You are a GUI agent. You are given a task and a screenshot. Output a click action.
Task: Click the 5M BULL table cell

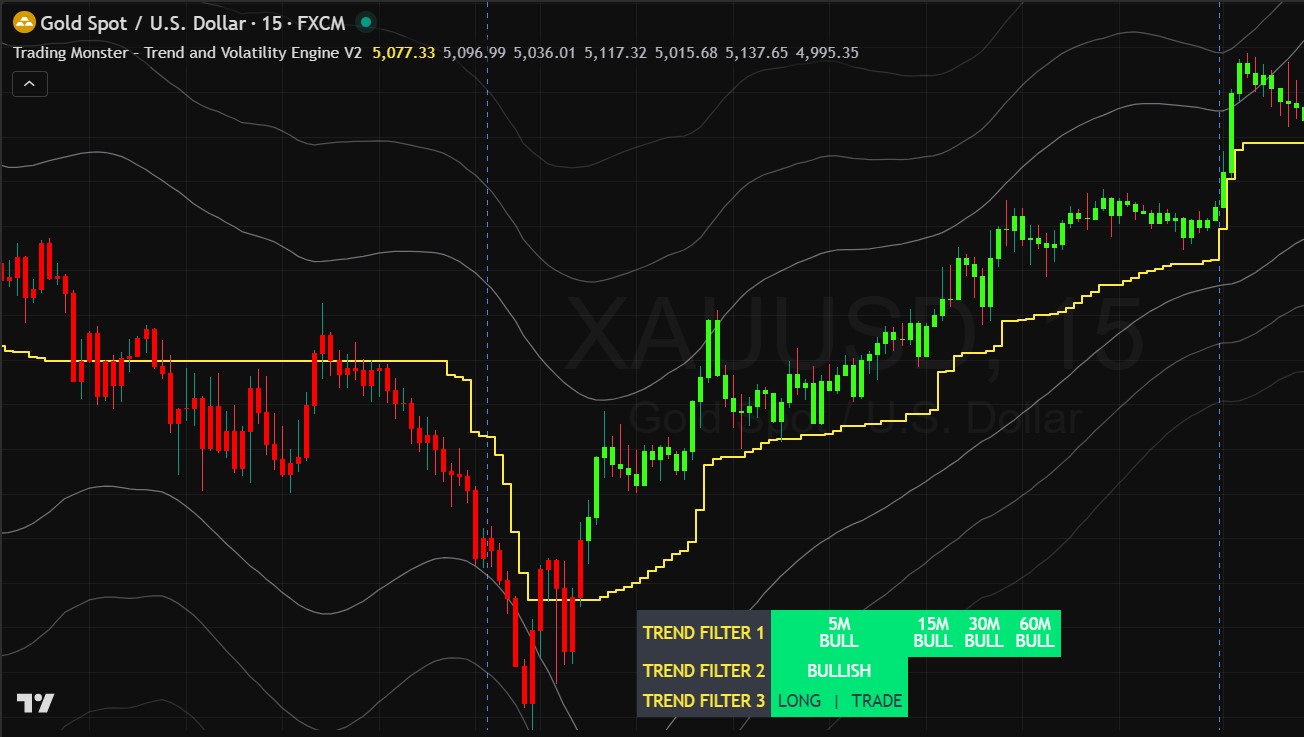839,633
